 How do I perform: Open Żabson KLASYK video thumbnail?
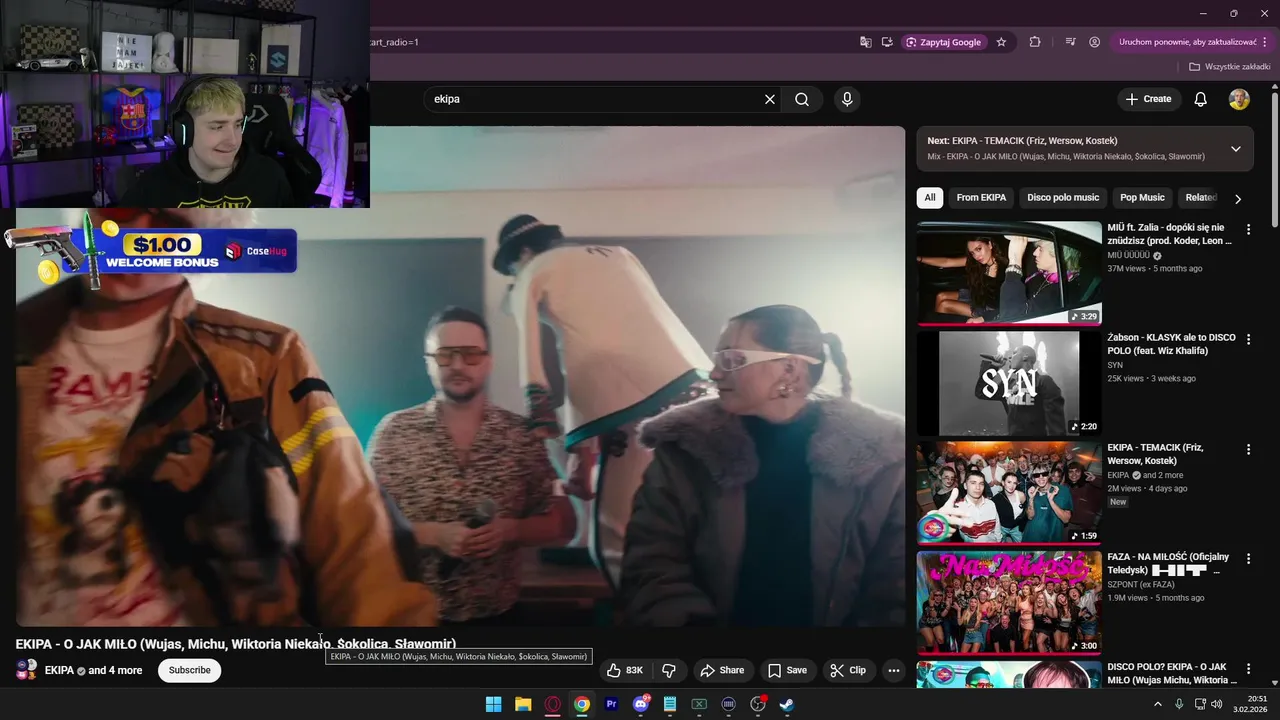click(1009, 383)
